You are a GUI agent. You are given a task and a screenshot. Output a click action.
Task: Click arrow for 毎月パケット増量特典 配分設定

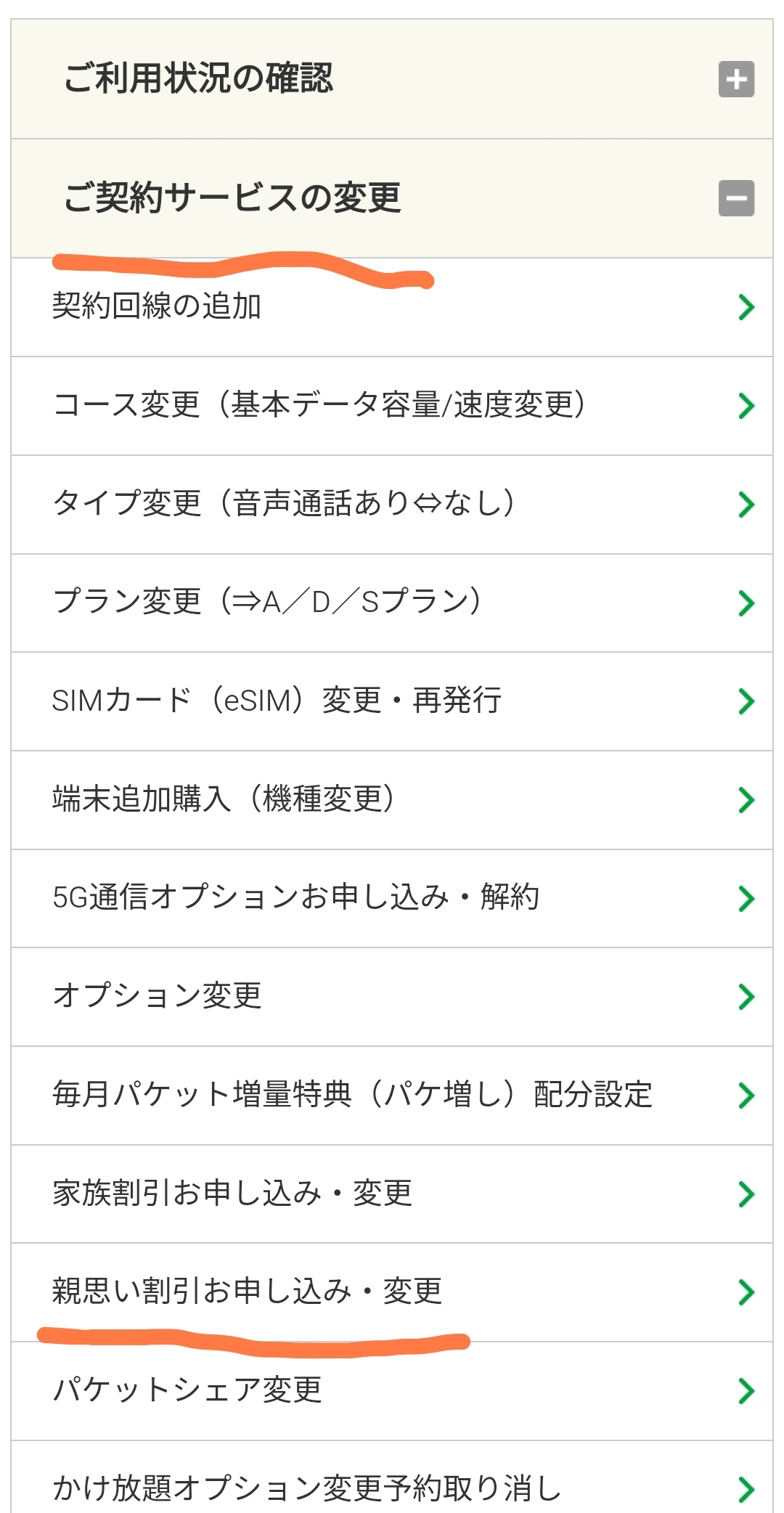point(746,1096)
